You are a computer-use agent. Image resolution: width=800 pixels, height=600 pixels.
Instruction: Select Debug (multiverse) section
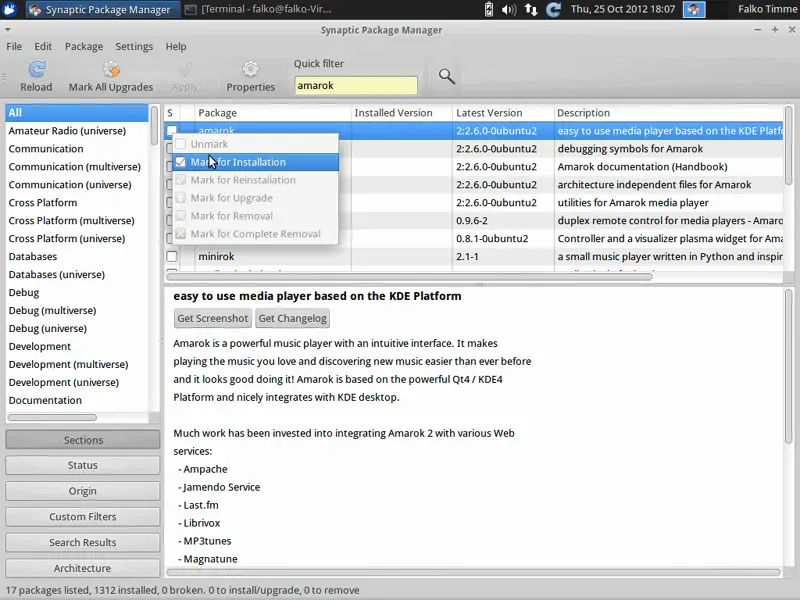coord(77,310)
